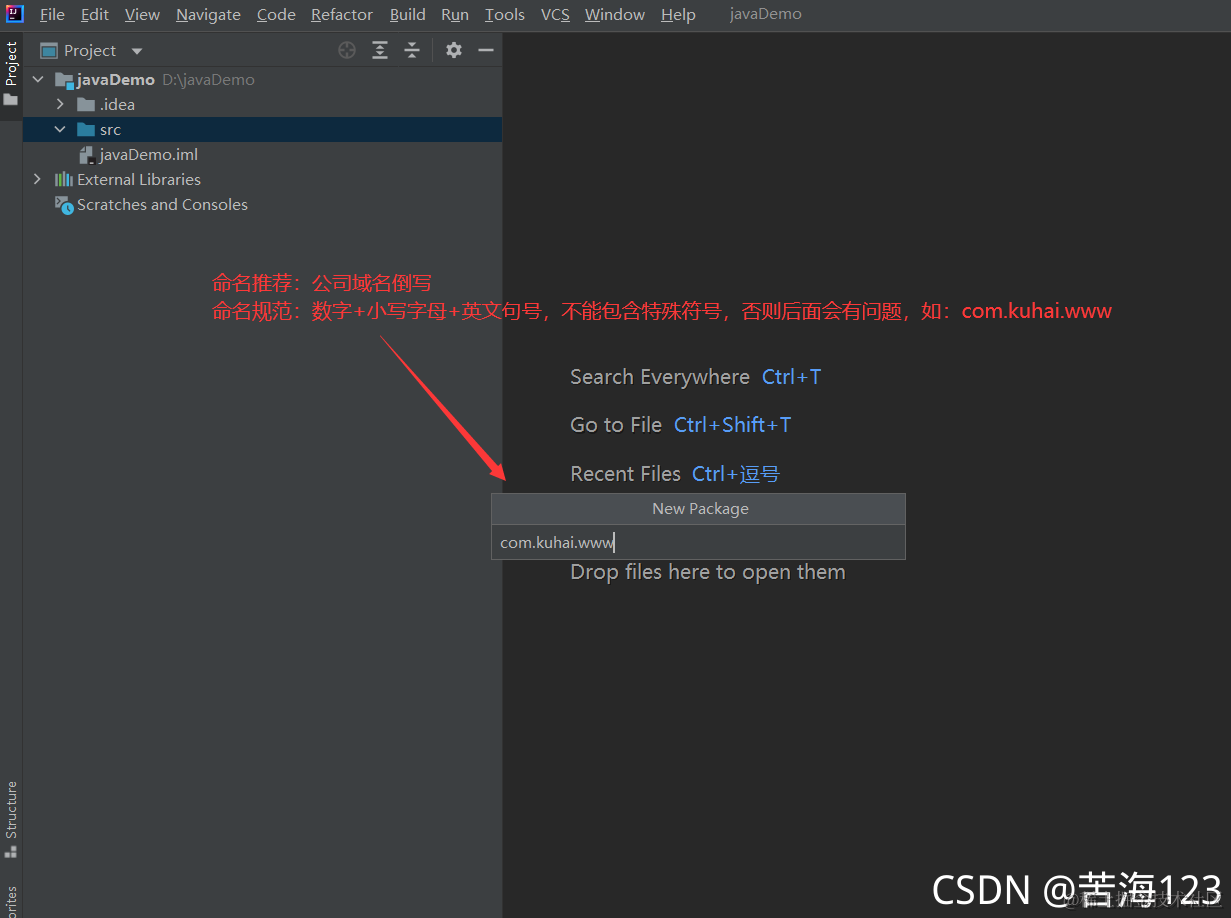This screenshot has width=1231, height=918.
Task: Collapse the javaDemo root node
Action: point(39,79)
